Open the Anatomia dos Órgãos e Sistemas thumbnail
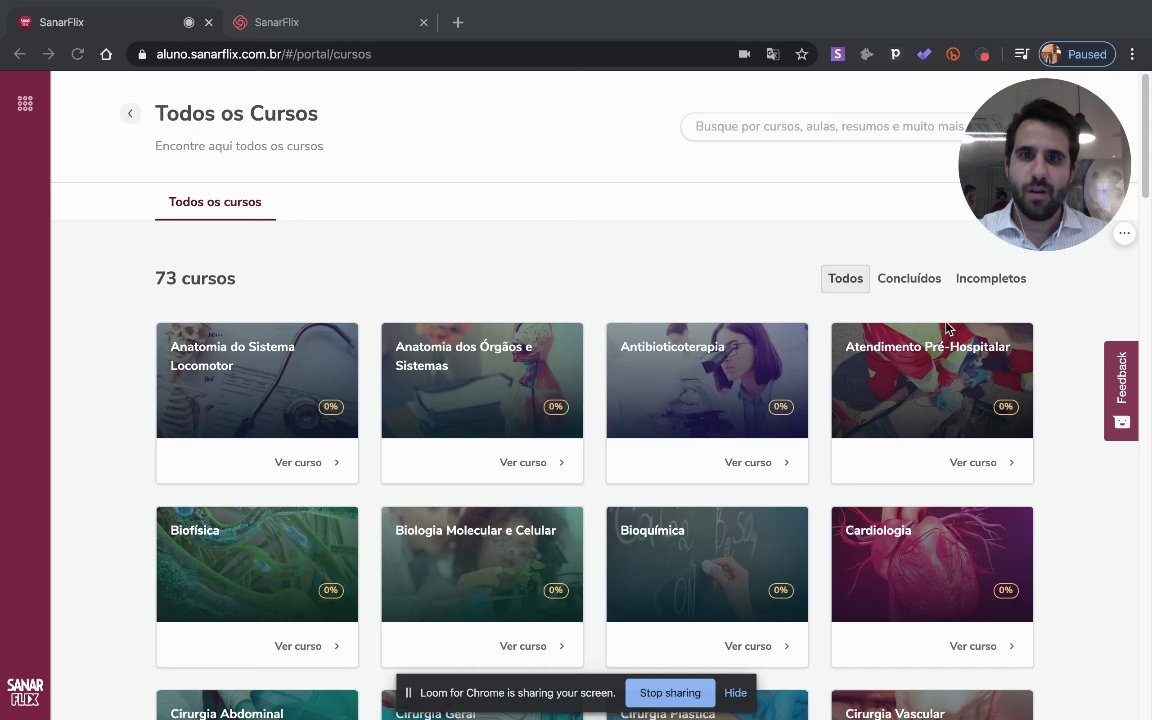Image resolution: width=1152 pixels, height=720 pixels. (x=482, y=380)
